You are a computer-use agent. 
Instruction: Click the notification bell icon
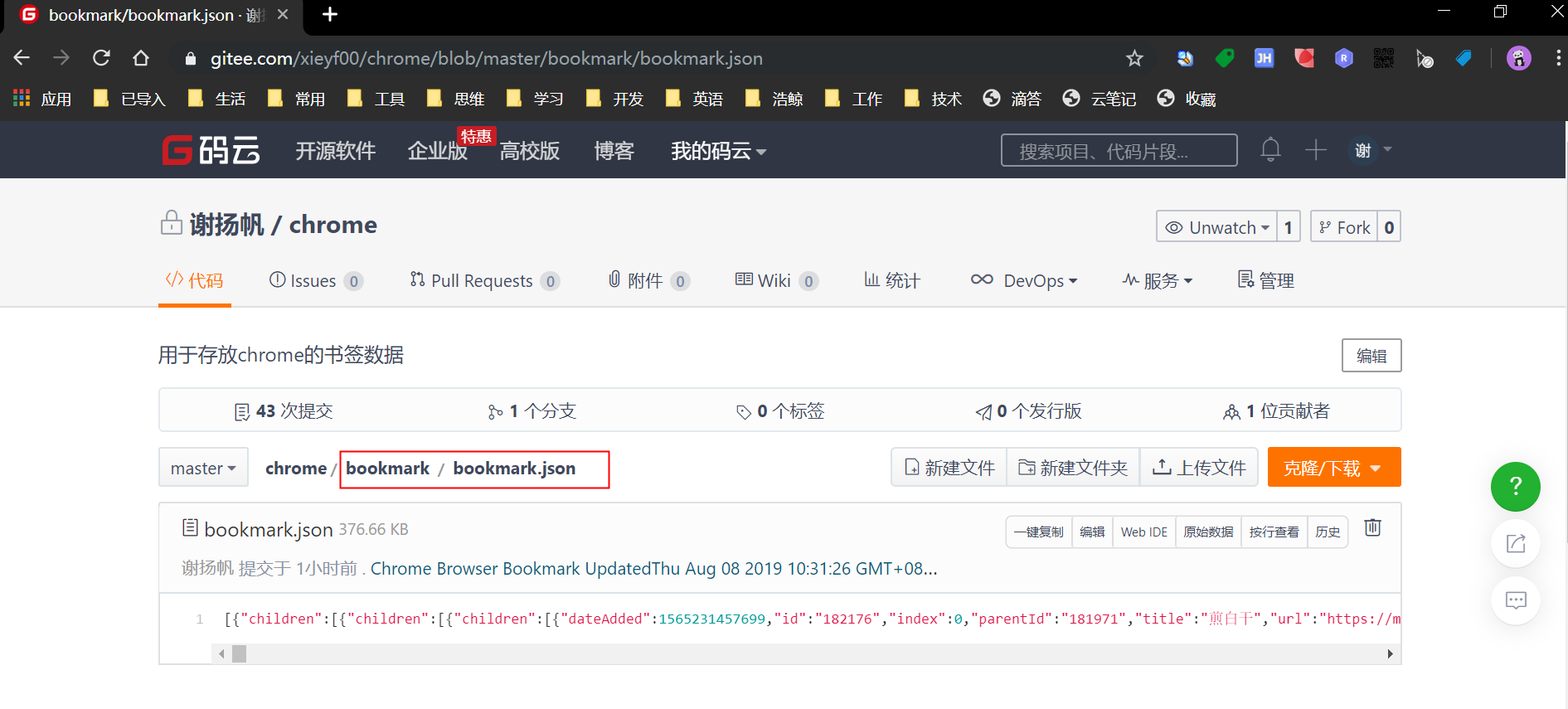pyautogui.click(x=1270, y=150)
